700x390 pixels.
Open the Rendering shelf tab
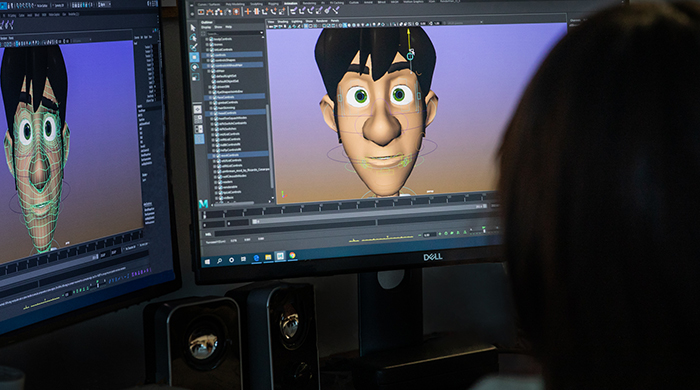click(x=309, y=3)
